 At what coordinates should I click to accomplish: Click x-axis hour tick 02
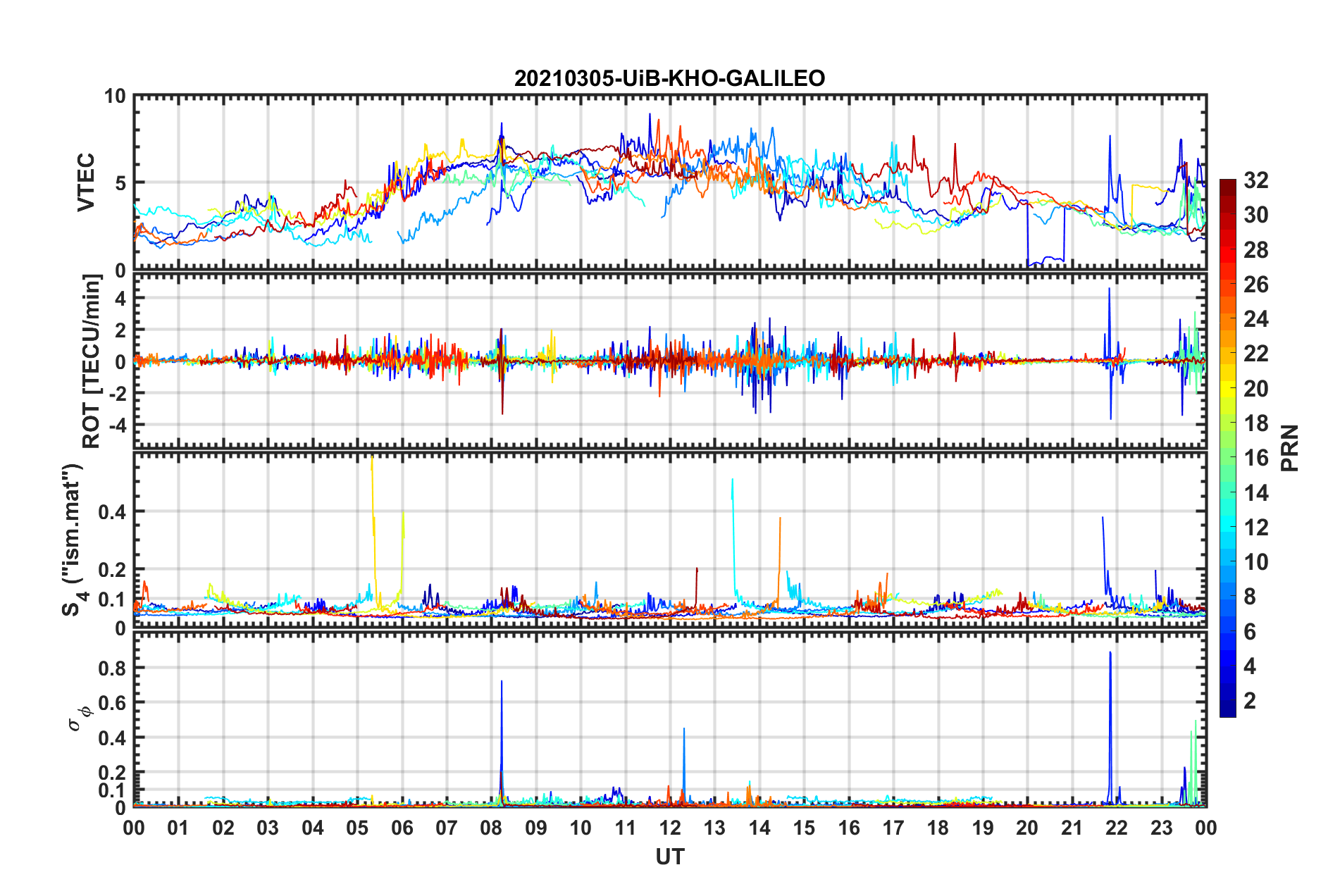pos(223,828)
